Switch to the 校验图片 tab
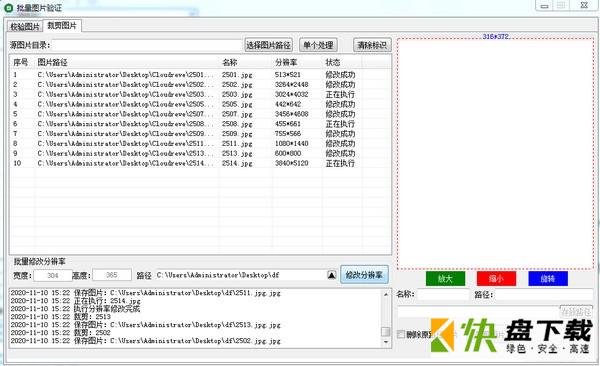Screen dimensions: 600x366 coord(25,26)
